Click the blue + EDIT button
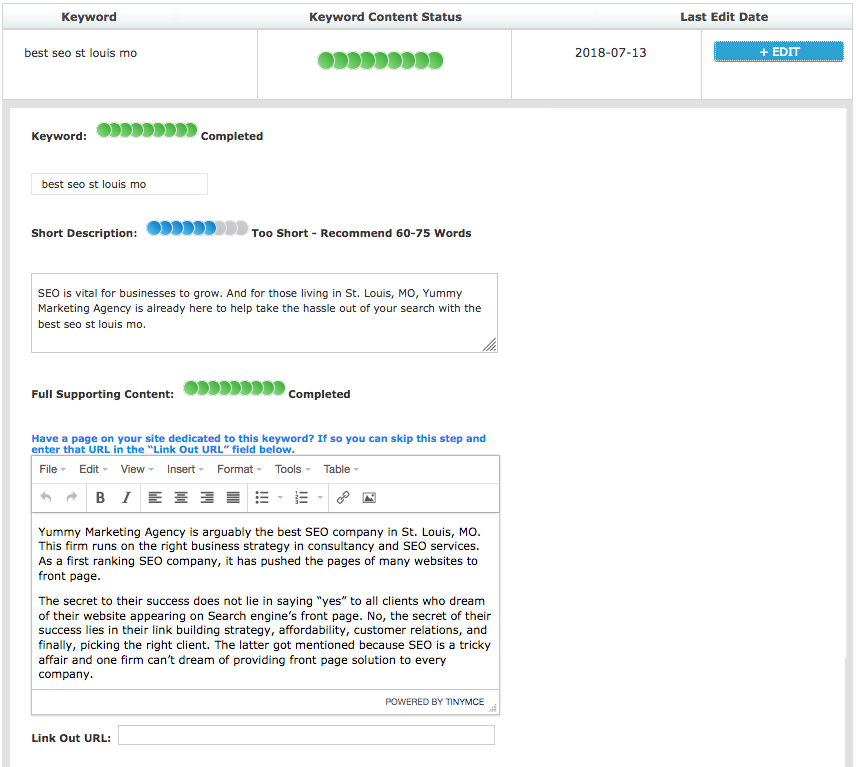Screen dimensions: 856x767 (778, 52)
